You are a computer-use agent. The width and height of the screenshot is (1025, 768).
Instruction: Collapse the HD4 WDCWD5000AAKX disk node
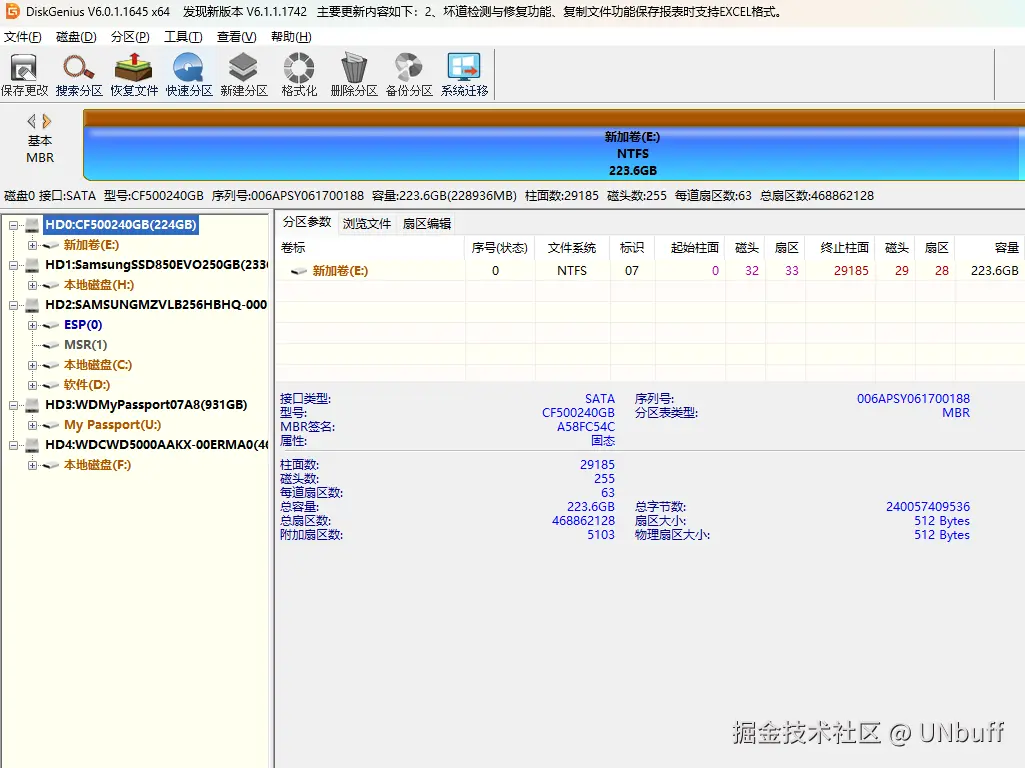pyautogui.click(x=13, y=445)
